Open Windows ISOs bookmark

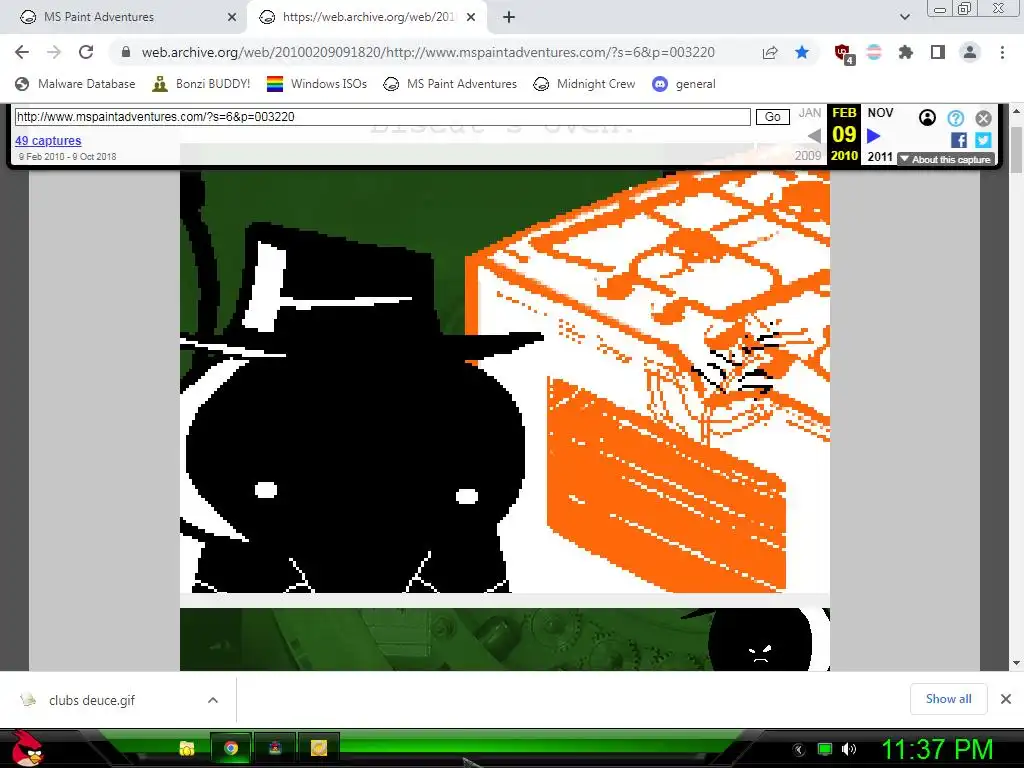[x=317, y=84]
